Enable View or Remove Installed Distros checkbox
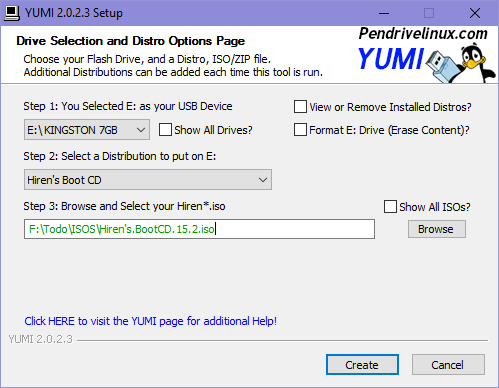Viewport: 499px width, 388px height. (300, 107)
